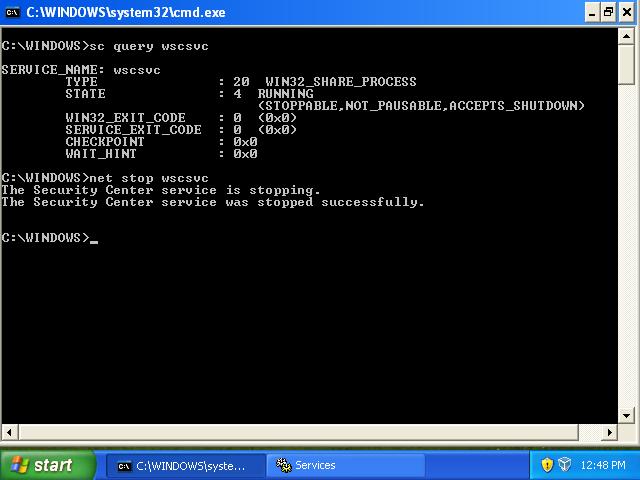
Task: Switch to the Services taskbar button
Action: (x=346, y=466)
